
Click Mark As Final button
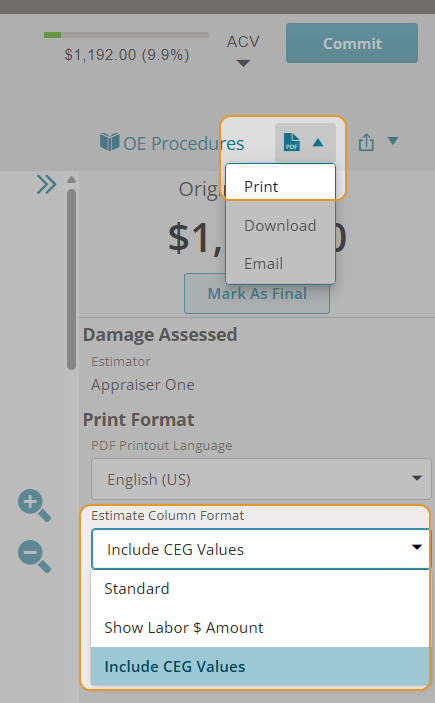point(257,294)
